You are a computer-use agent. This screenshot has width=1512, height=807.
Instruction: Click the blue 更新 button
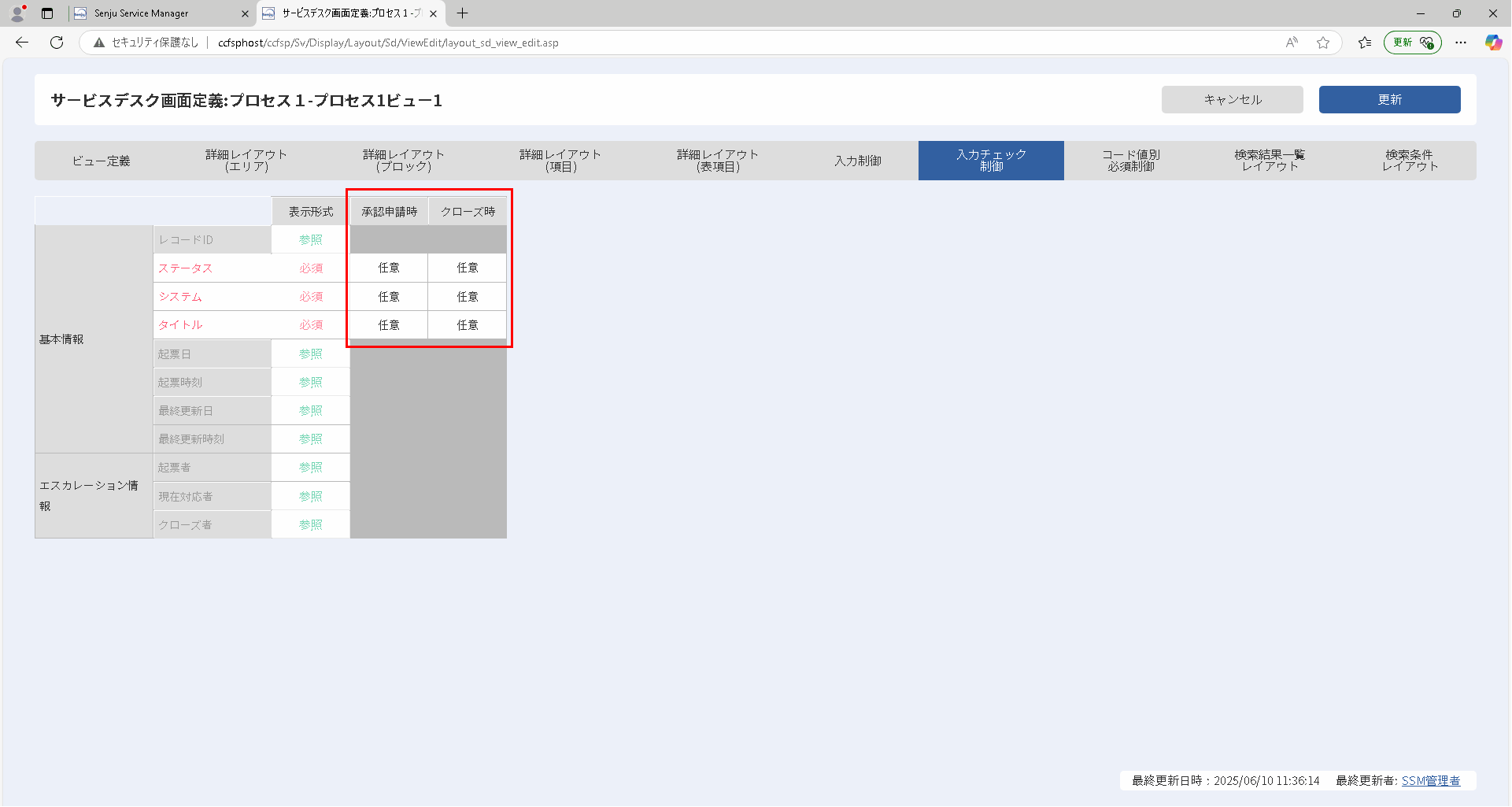click(x=1390, y=100)
